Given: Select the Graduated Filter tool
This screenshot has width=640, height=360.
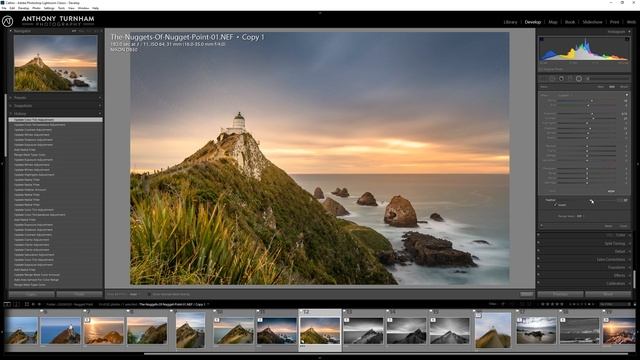Looking at the screenshot, I should click(x=570, y=78).
